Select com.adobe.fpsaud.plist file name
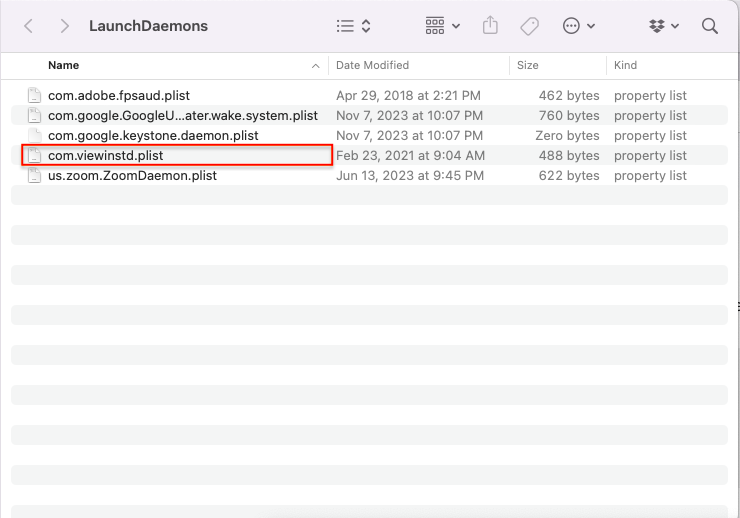The height and width of the screenshot is (518, 740). [x=119, y=95]
